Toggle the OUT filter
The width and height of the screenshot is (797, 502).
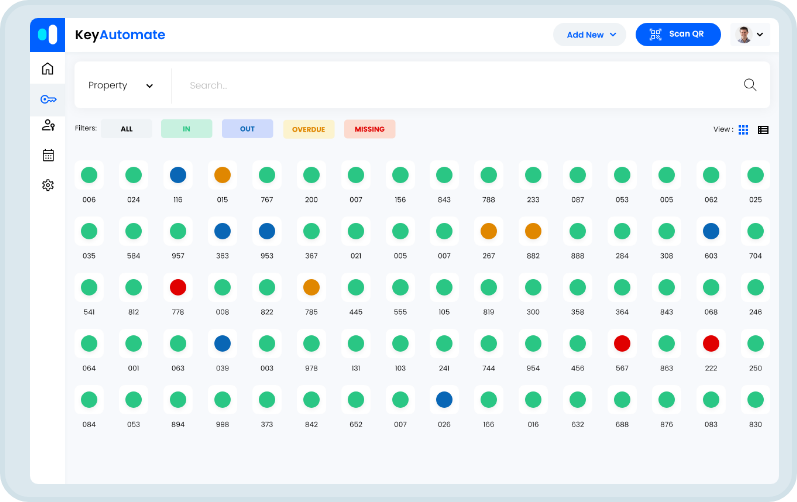pos(247,129)
